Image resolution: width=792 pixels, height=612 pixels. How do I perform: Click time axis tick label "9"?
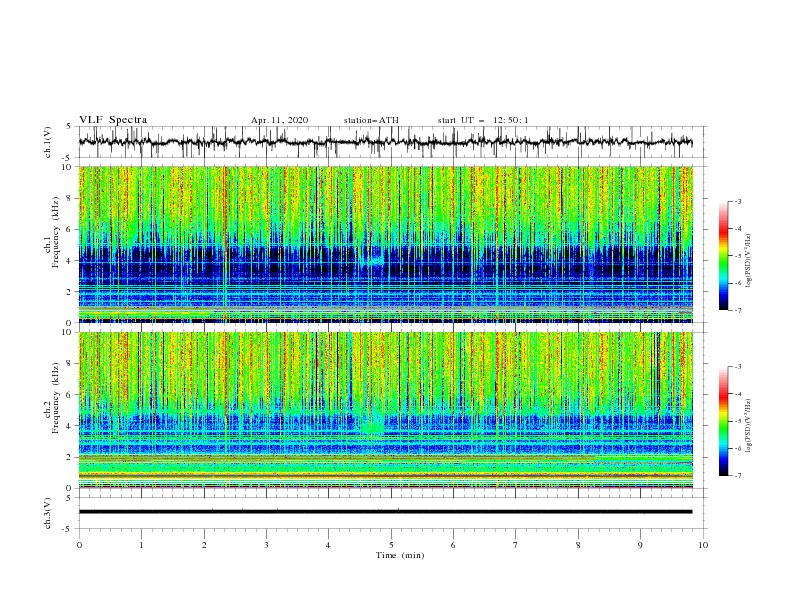[640, 545]
